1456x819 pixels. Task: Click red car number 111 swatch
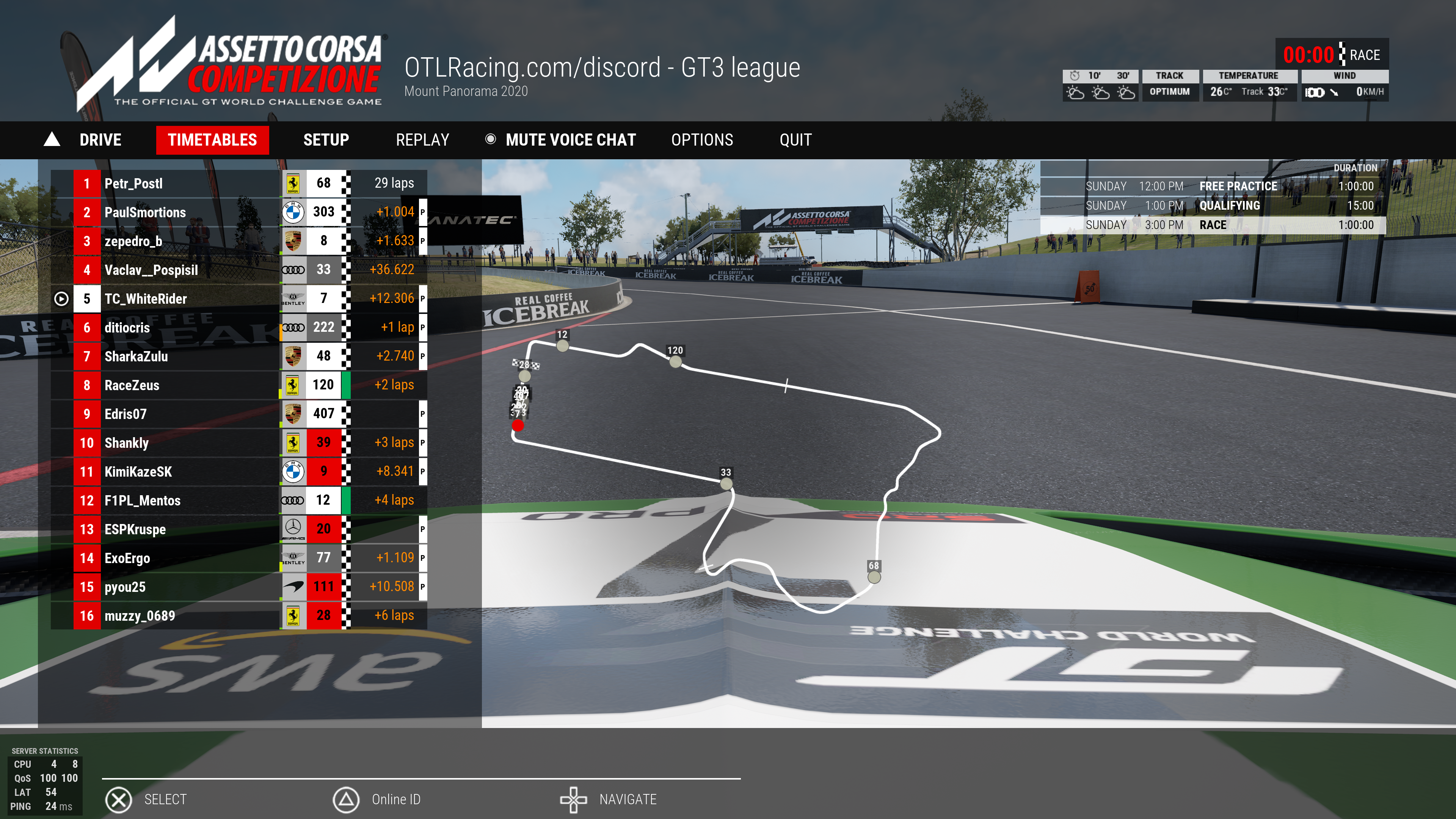323,587
